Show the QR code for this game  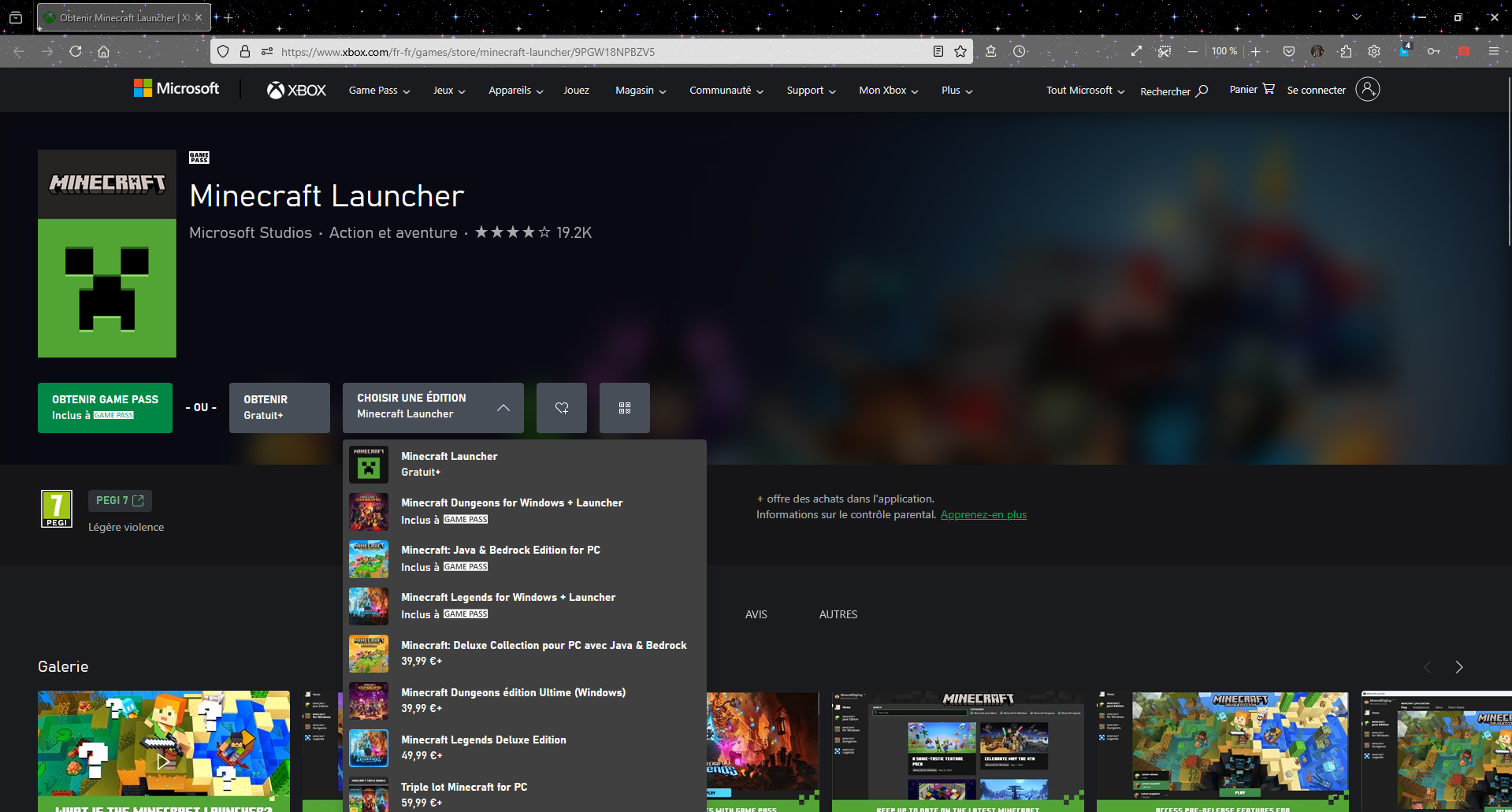(625, 408)
